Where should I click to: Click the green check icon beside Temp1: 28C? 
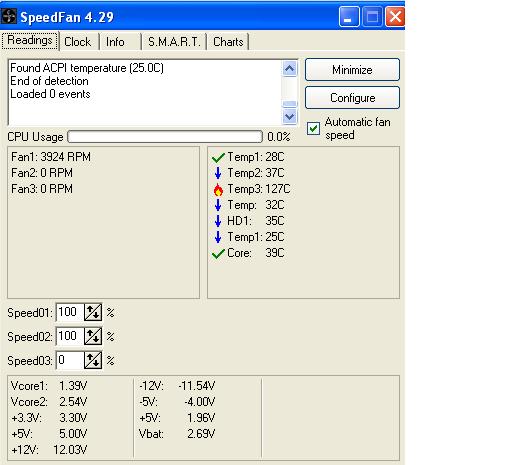point(218,157)
